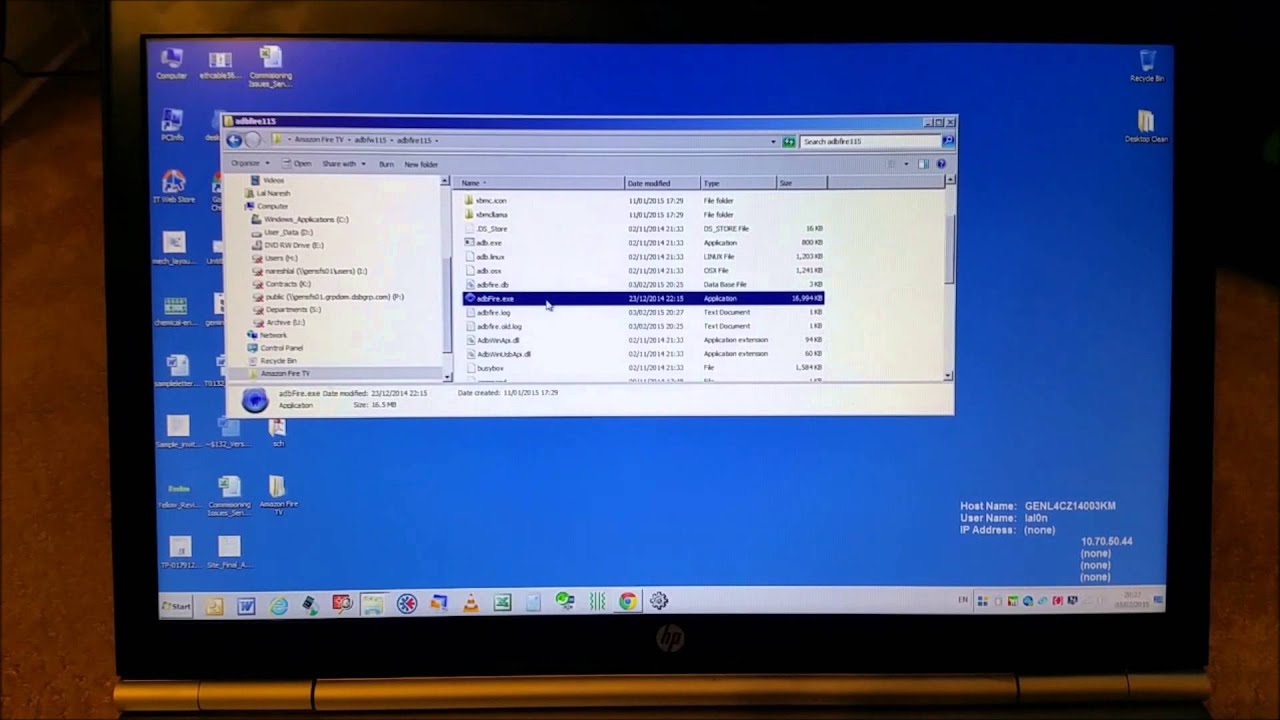
Task: Open Computer desktop icon
Action: pos(172,63)
